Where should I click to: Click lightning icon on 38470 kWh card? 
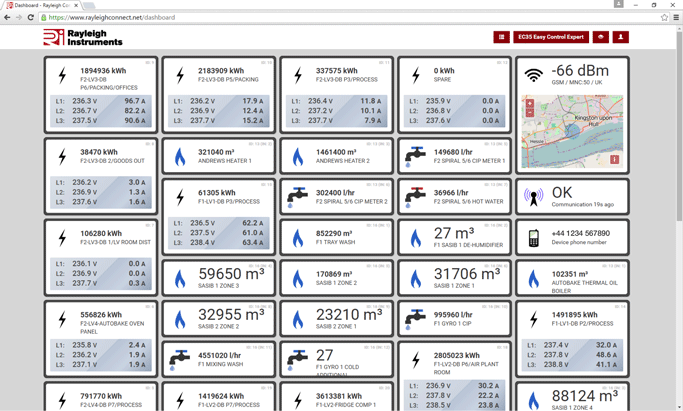point(62,156)
